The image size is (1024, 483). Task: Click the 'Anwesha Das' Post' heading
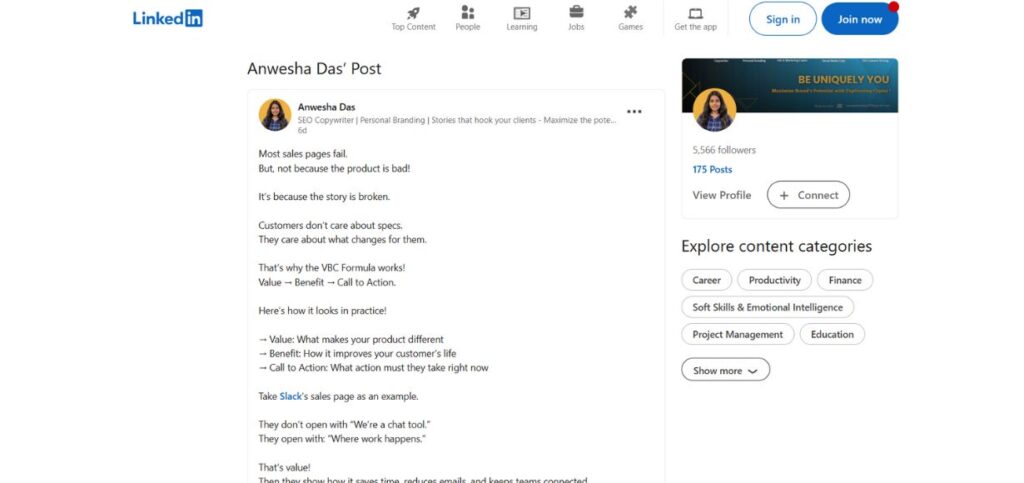coord(314,69)
